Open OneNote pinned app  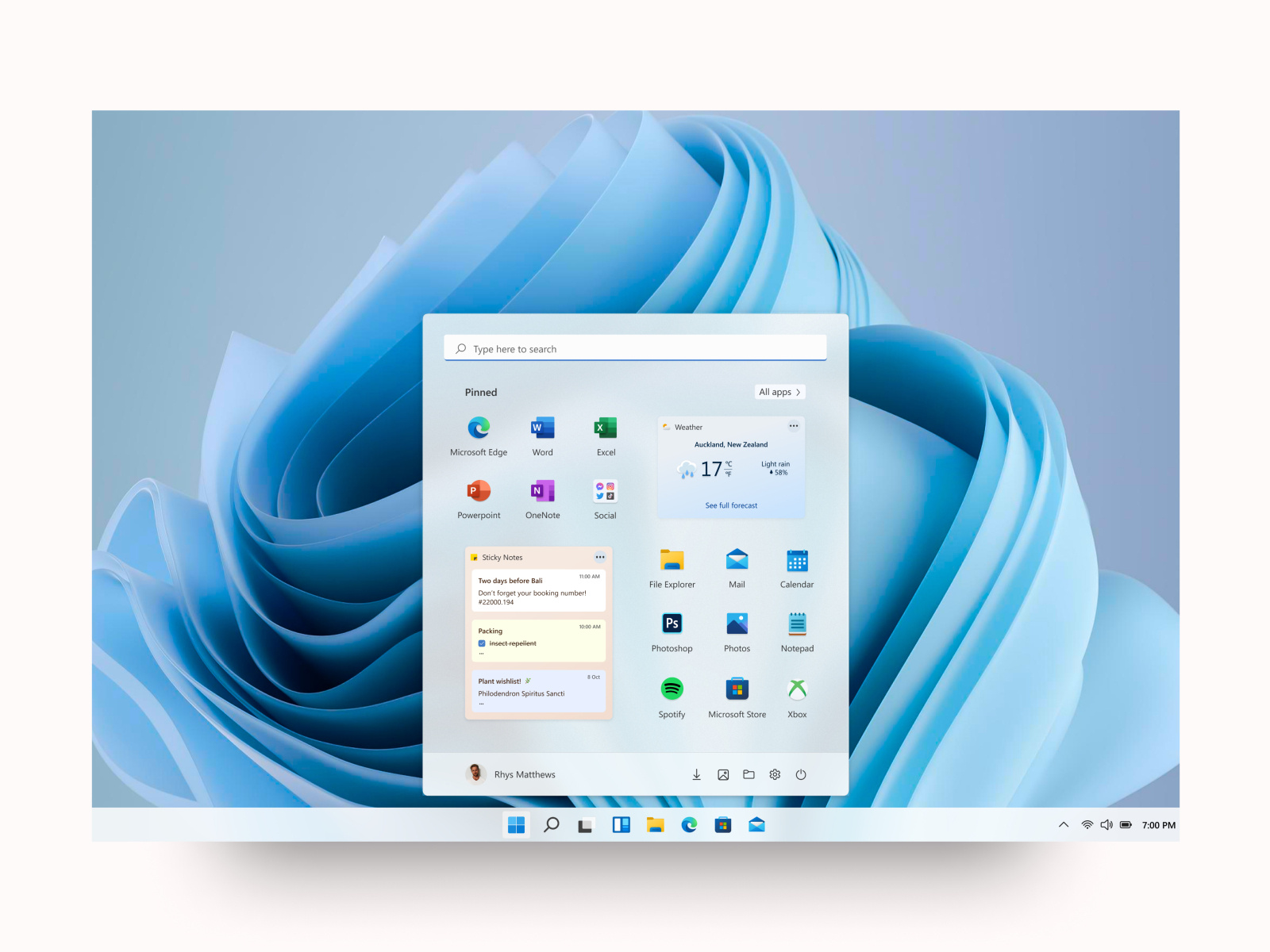[x=543, y=499]
